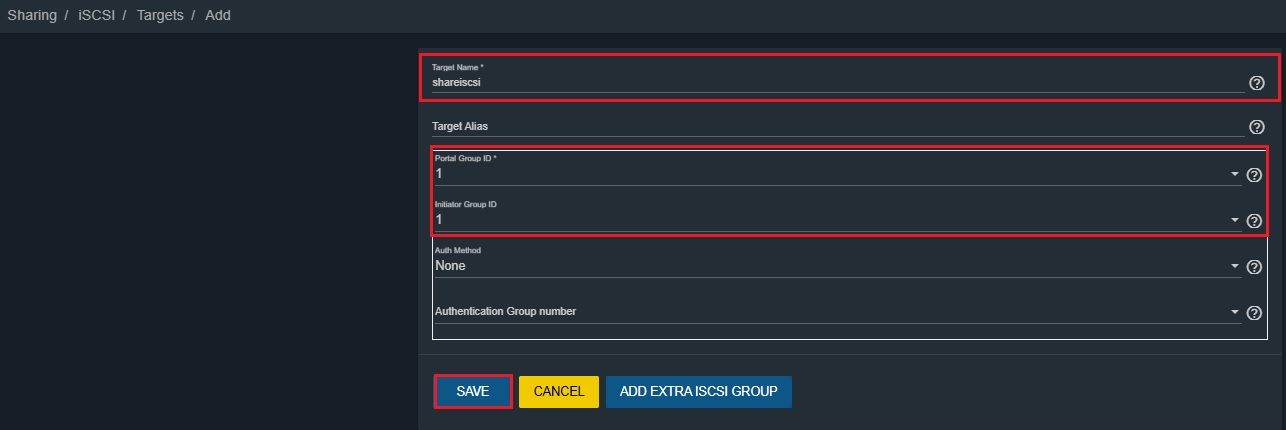
Task: Return to Targets breadcrumb page
Action: (159, 15)
